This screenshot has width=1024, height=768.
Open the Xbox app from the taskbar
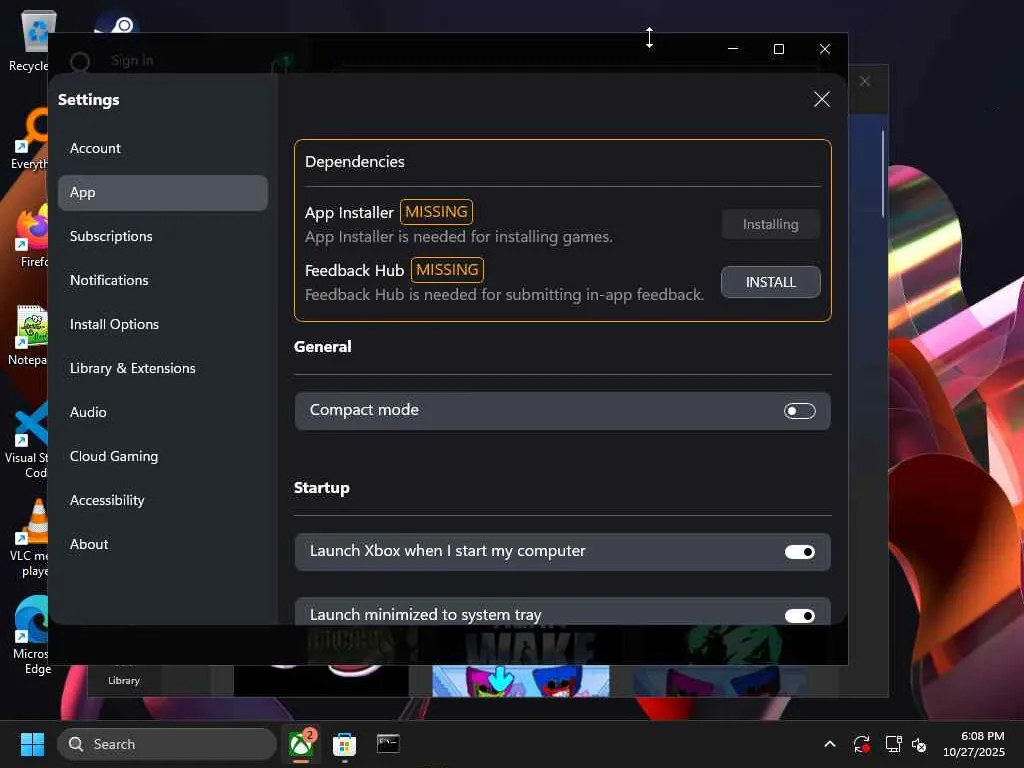302,744
